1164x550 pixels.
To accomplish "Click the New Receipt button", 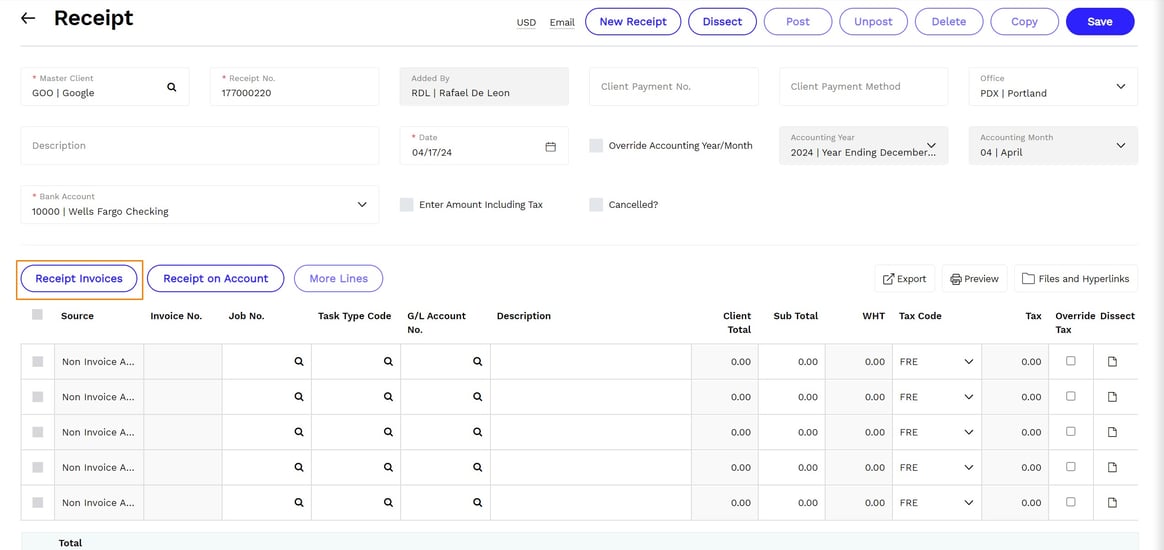I will [632, 22].
